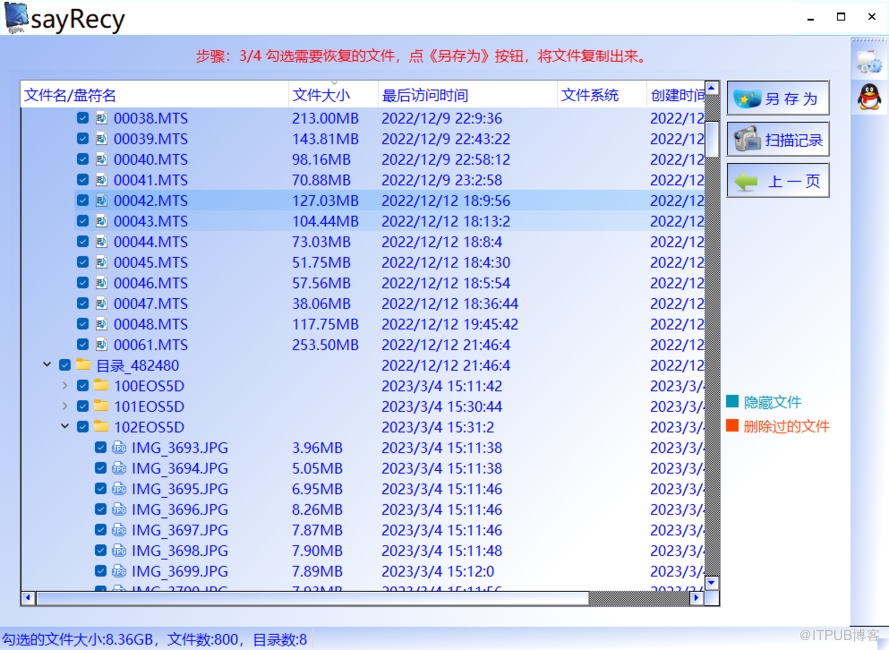This screenshot has width=889, height=650.
Task: Click the 另存为 save-as button
Action: [778, 98]
